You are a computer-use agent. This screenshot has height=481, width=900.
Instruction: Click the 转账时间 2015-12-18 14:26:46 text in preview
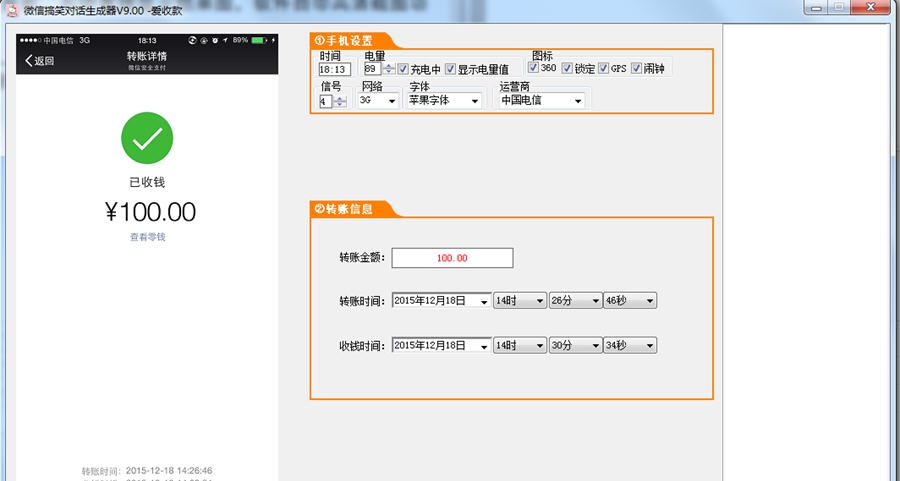(x=147, y=471)
